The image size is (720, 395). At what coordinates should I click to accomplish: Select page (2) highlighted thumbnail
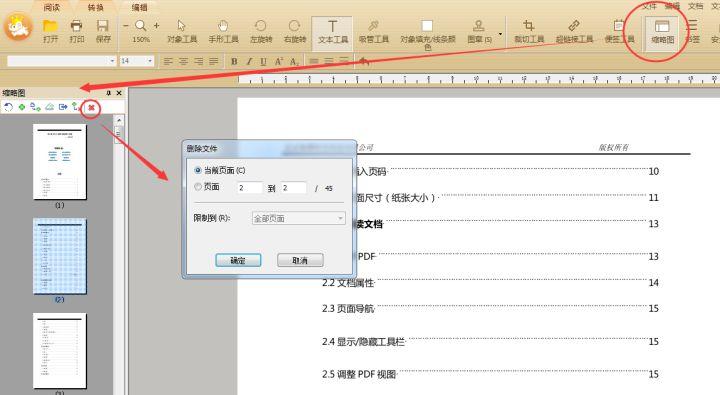point(60,256)
